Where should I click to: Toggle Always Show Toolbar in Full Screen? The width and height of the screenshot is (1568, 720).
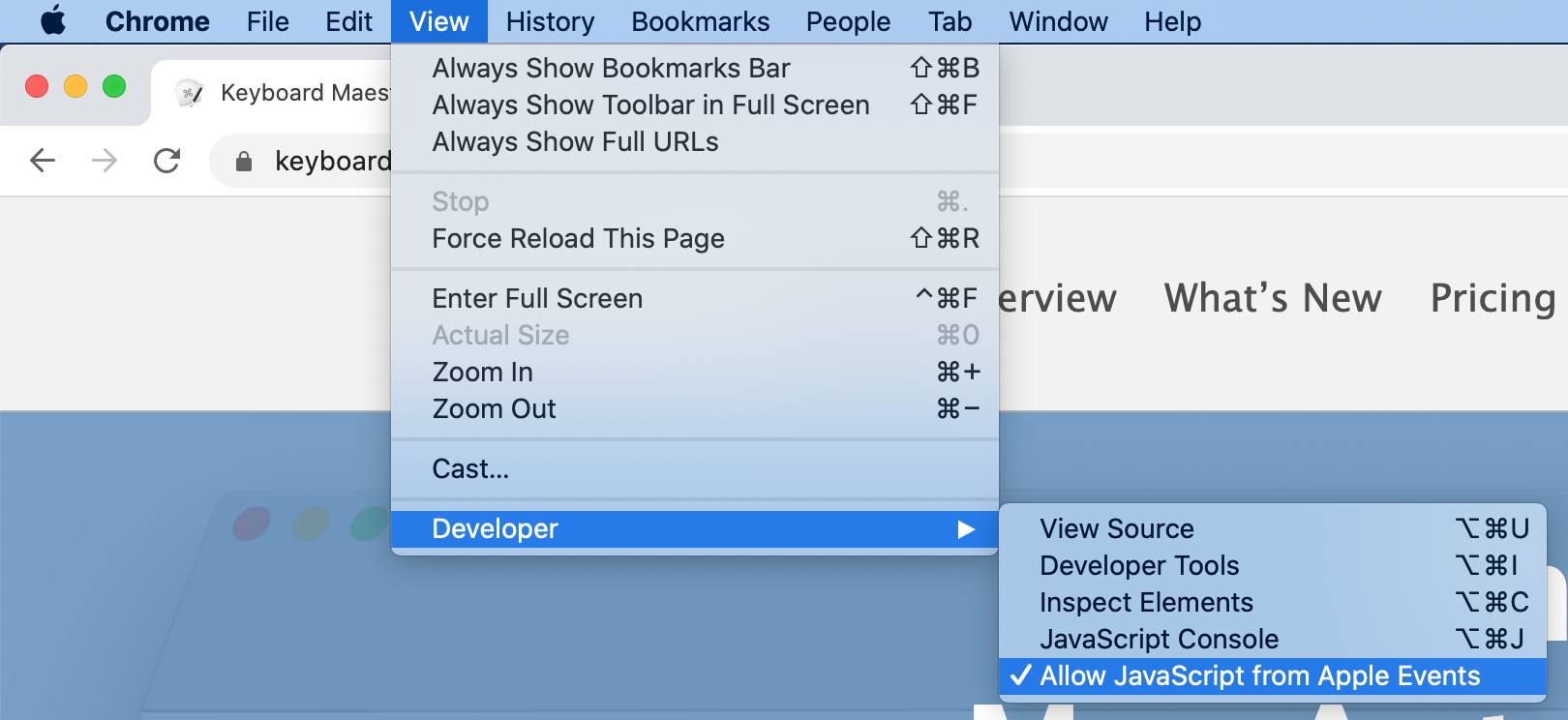(650, 105)
